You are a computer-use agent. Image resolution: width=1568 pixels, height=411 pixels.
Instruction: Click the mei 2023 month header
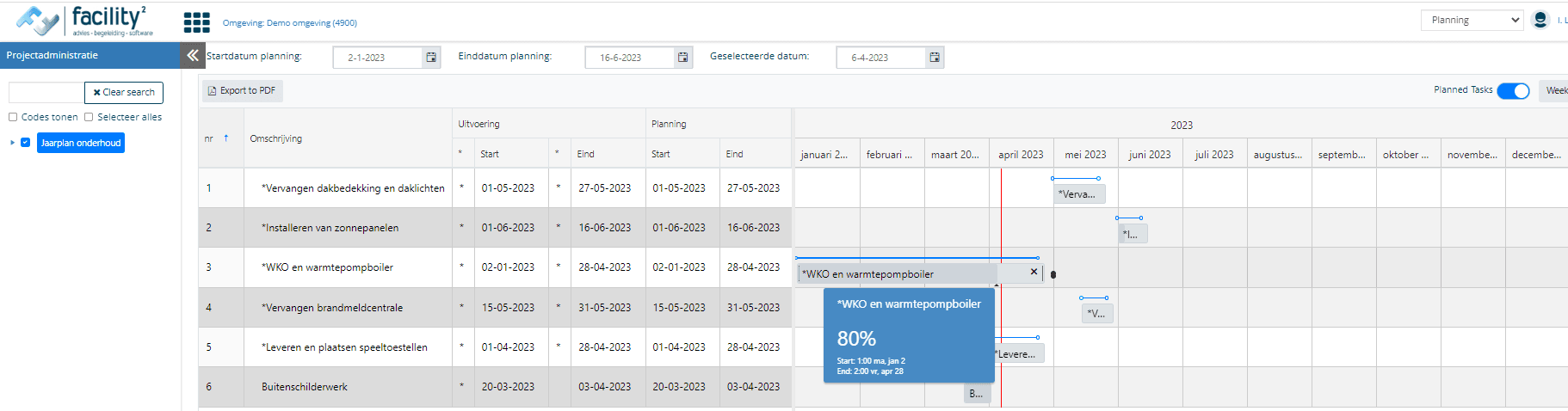click(x=1085, y=155)
